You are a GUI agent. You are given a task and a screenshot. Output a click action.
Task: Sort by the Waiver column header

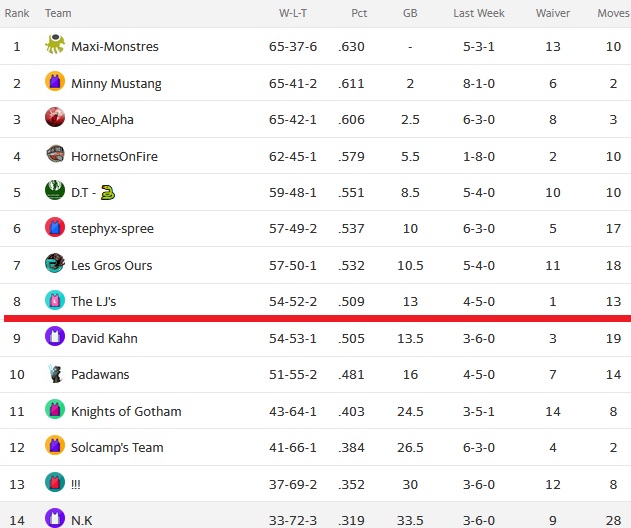click(x=553, y=13)
